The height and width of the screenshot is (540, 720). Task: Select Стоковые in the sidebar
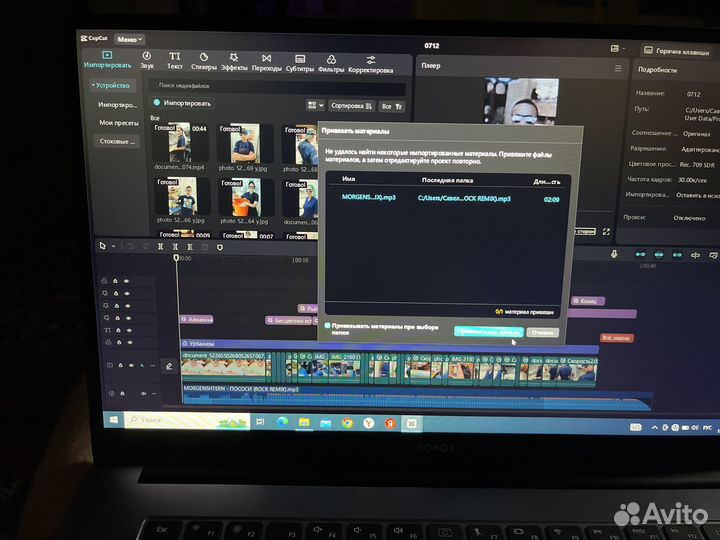117,141
